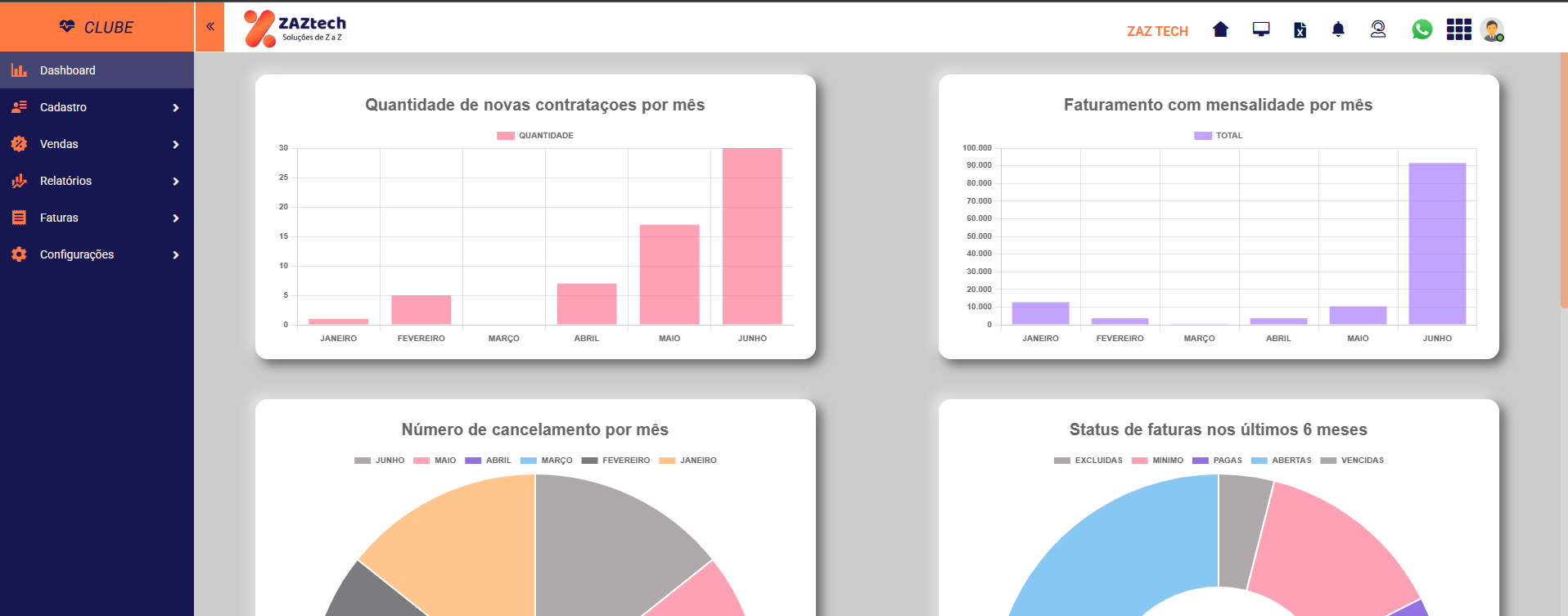Toggle ABRIL legend in cancelamento chart

click(488, 461)
